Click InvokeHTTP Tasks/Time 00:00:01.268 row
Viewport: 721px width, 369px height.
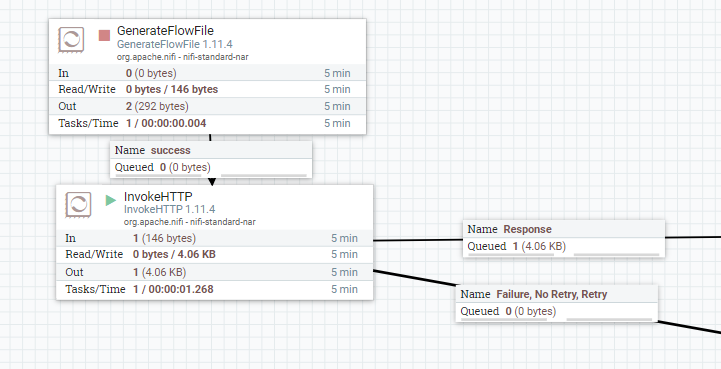point(215,289)
